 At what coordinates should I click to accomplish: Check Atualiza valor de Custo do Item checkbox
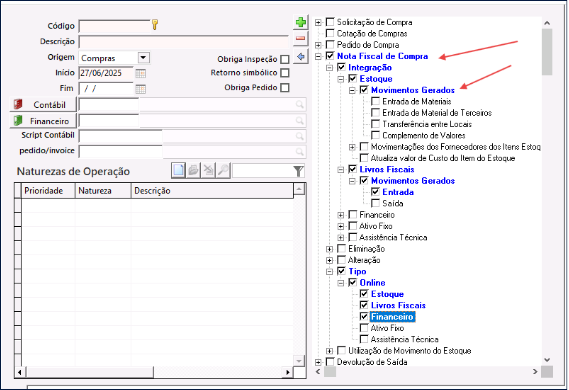364,158
